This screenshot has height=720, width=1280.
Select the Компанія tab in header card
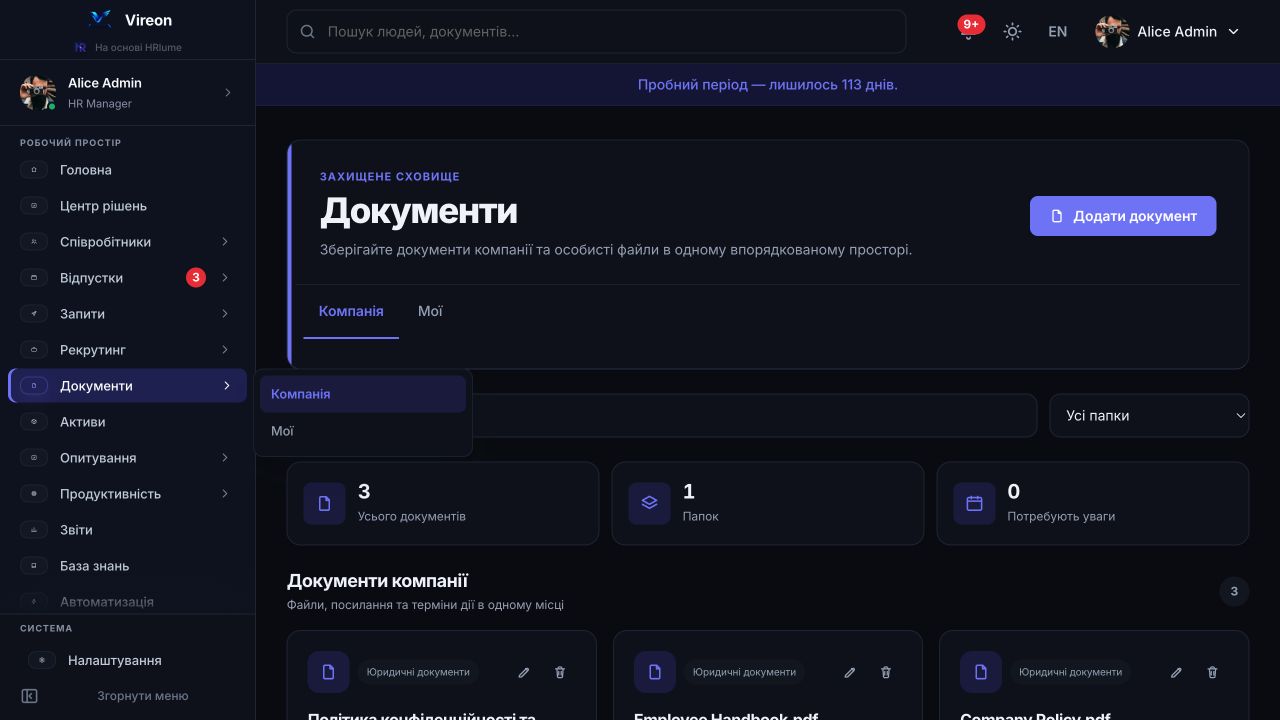[x=351, y=311]
